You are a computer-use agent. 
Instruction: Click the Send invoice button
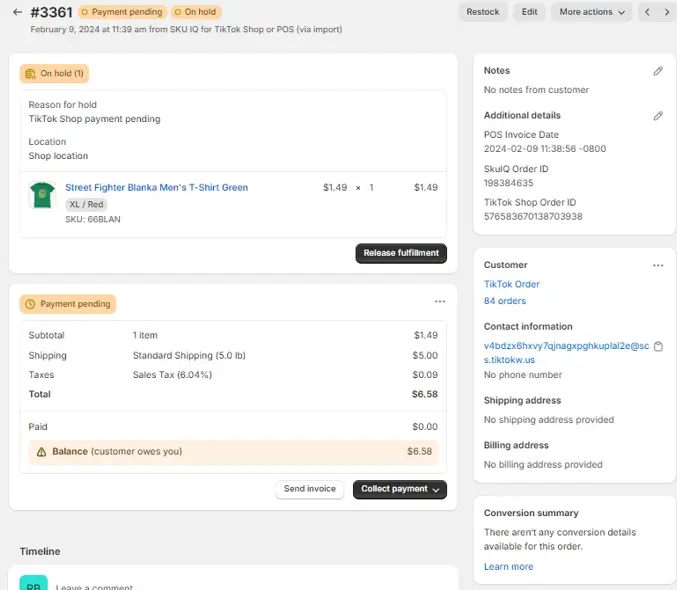pos(309,489)
